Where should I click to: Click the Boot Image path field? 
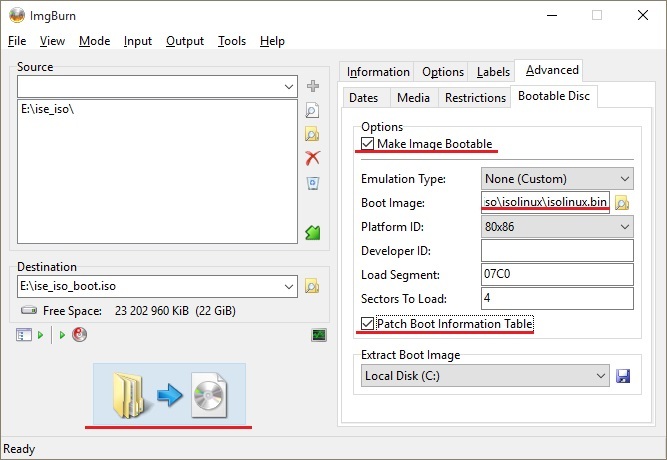[545, 203]
